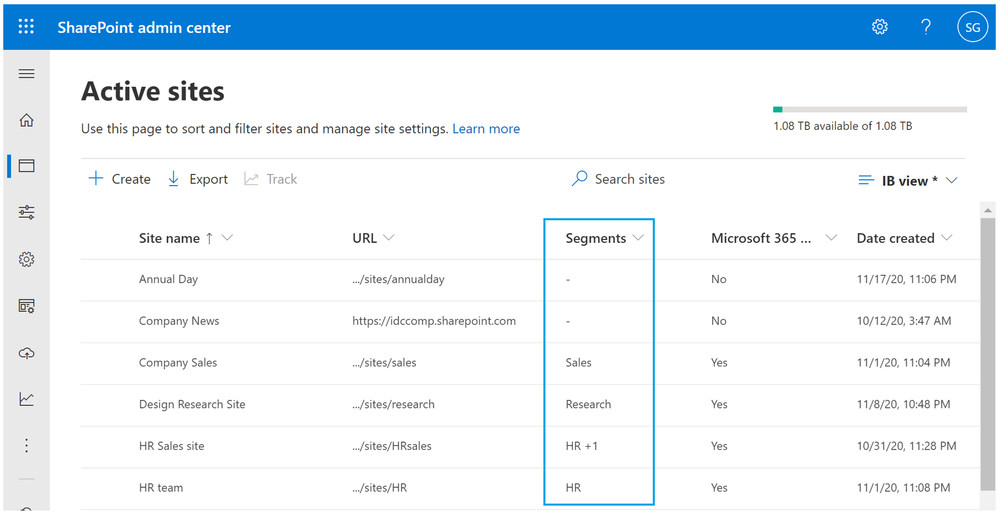Click URL .../sites/sales

384,362
